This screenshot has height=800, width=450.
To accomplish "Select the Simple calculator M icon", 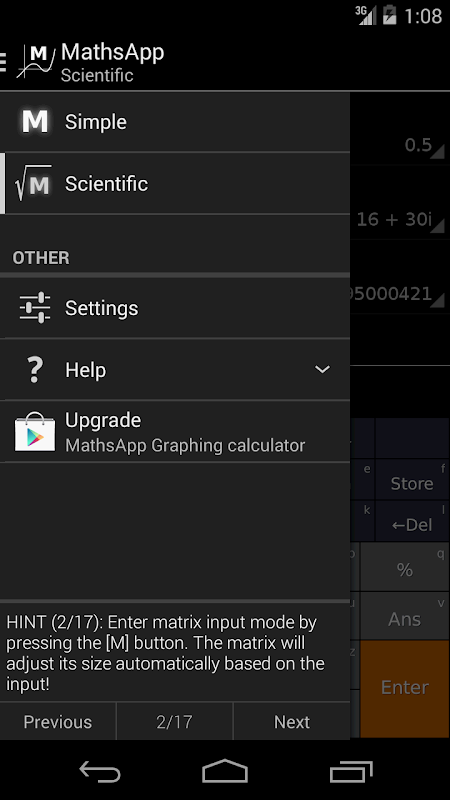I will pos(35,121).
